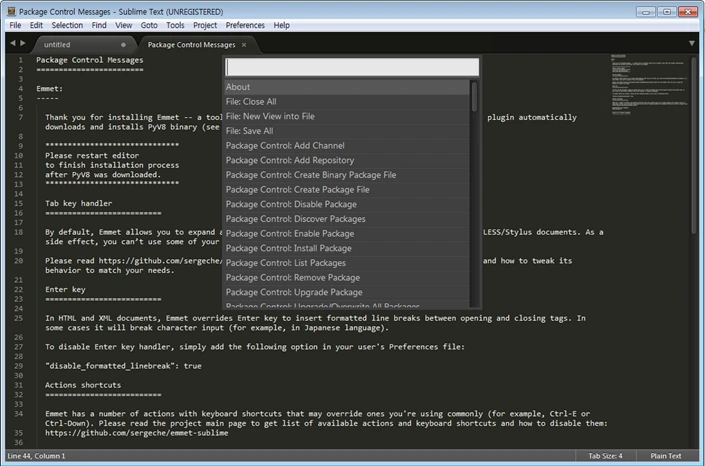Viewport: 705px width, 466px height.
Task: Select Package Control: Discover Packages
Action: (x=347, y=219)
